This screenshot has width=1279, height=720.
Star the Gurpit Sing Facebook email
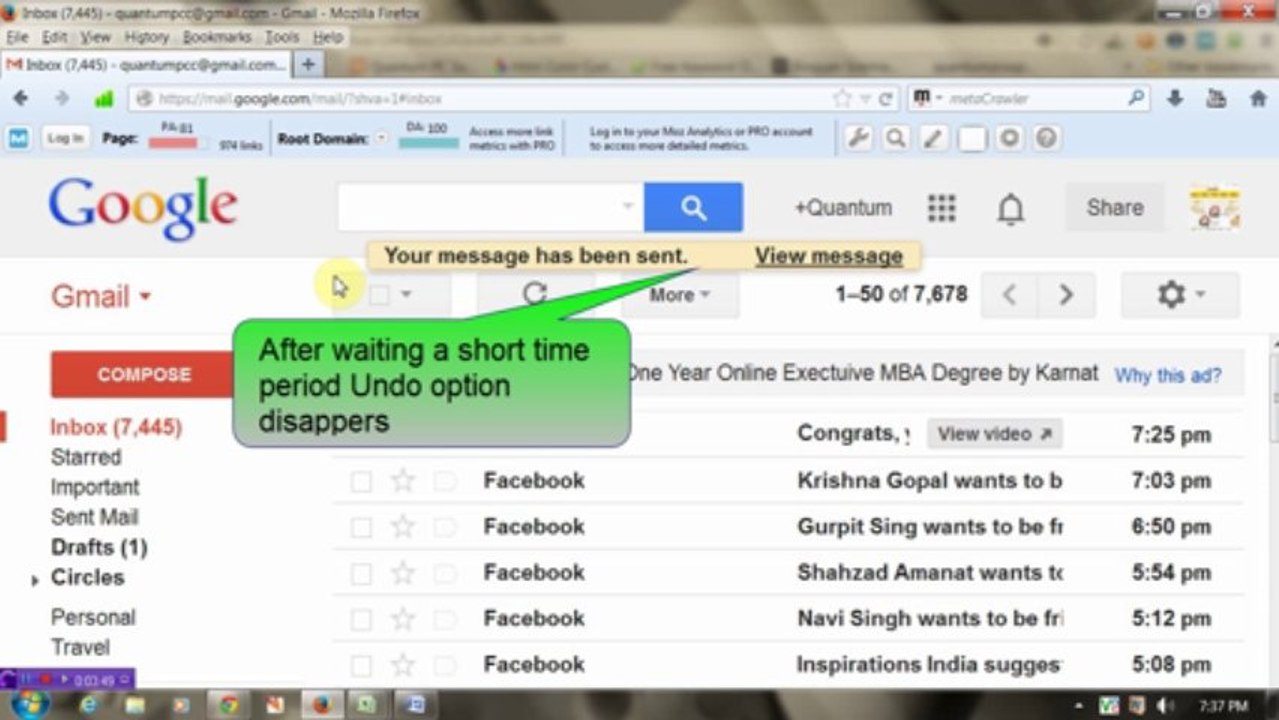[403, 527]
